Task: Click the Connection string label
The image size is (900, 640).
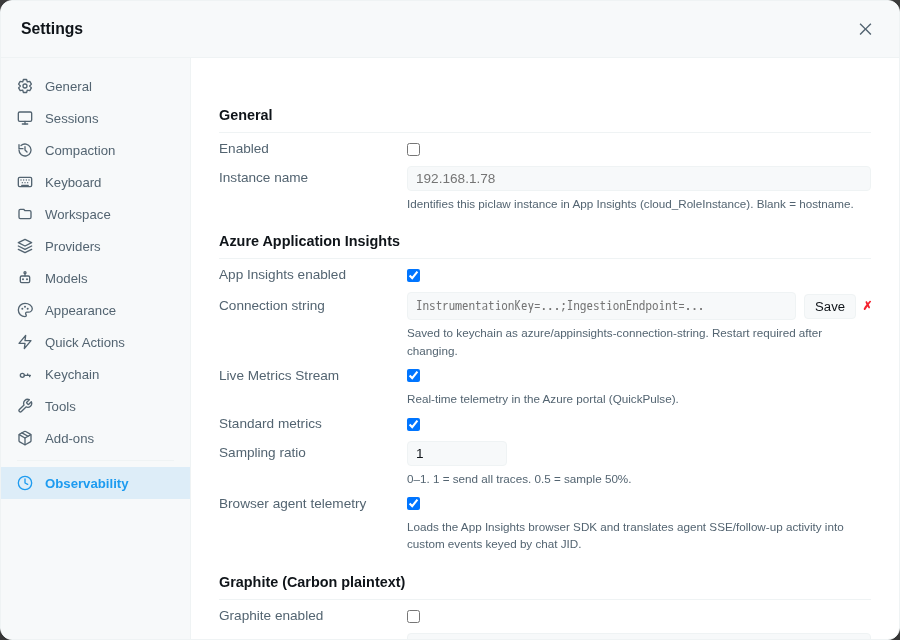Action: pos(272,305)
